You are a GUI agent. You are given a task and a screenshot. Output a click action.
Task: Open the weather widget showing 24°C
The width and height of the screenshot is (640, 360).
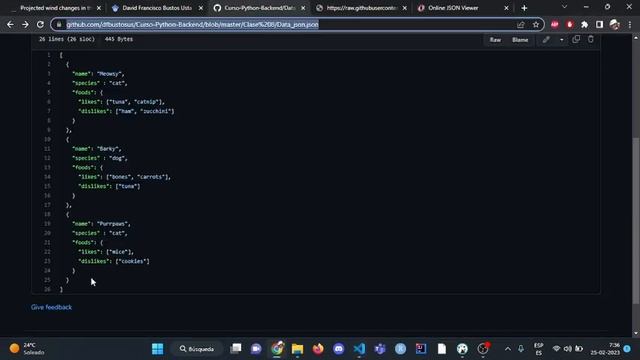pos(27,349)
